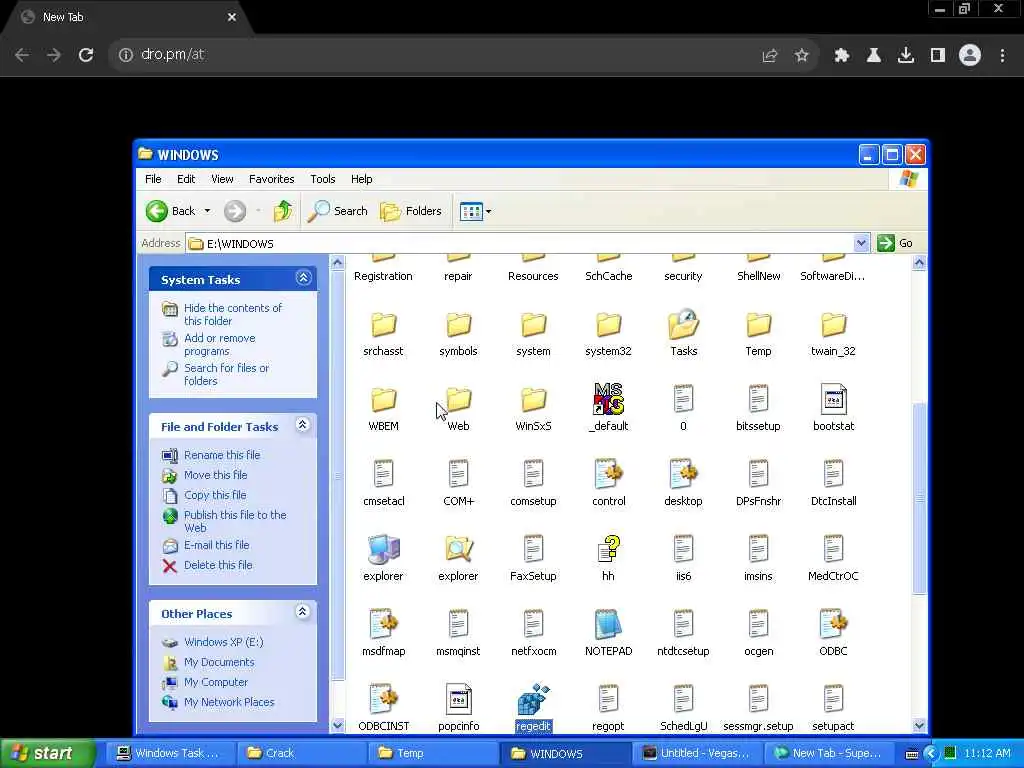Select the FaxSetup log file icon

pos(534,550)
